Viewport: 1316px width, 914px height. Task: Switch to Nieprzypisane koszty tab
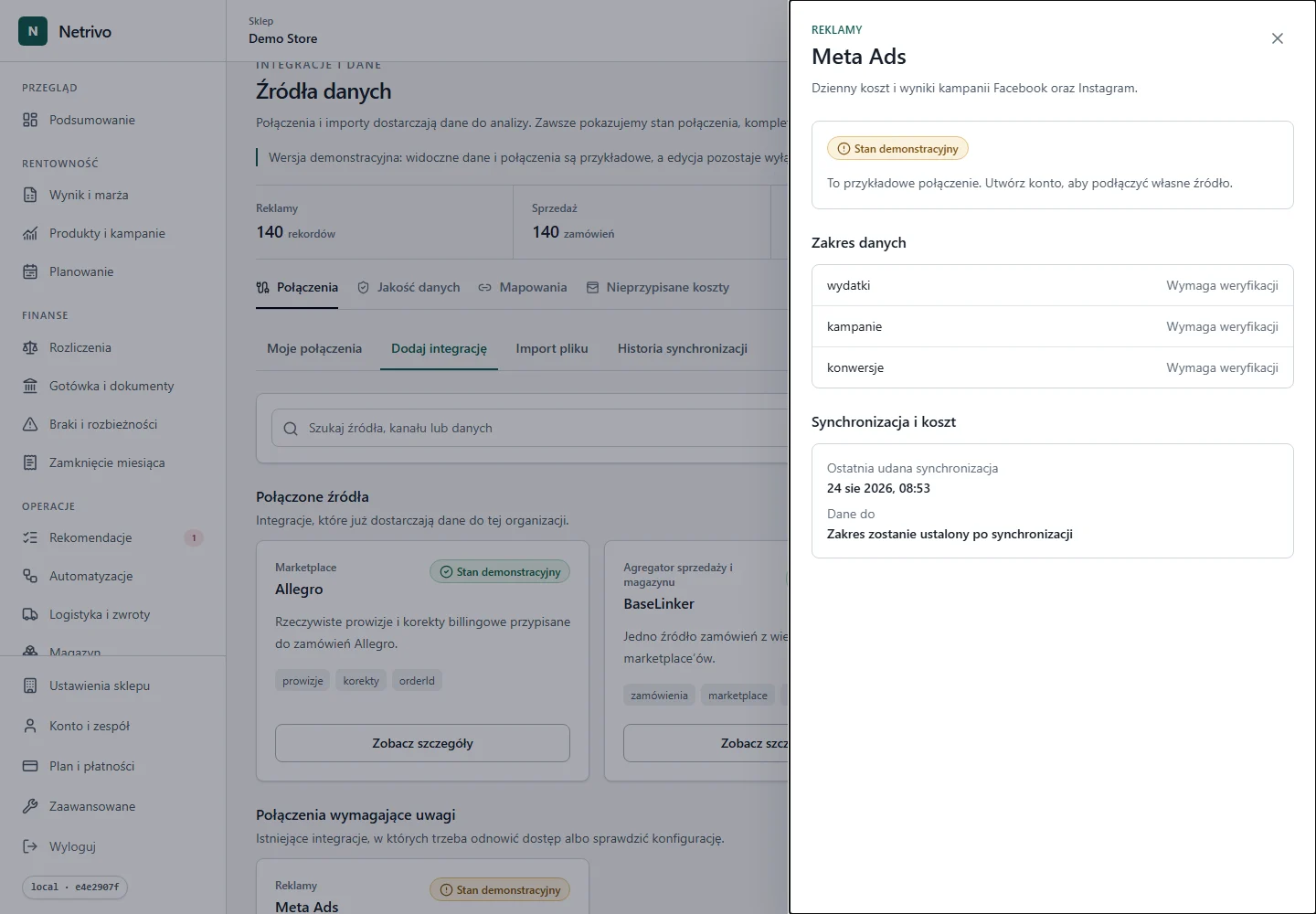click(x=658, y=287)
